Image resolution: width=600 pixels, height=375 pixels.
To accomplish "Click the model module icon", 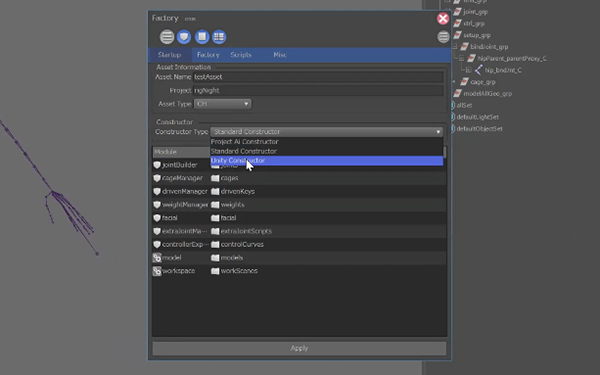I will pyautogui.click(x=157, y=258).
